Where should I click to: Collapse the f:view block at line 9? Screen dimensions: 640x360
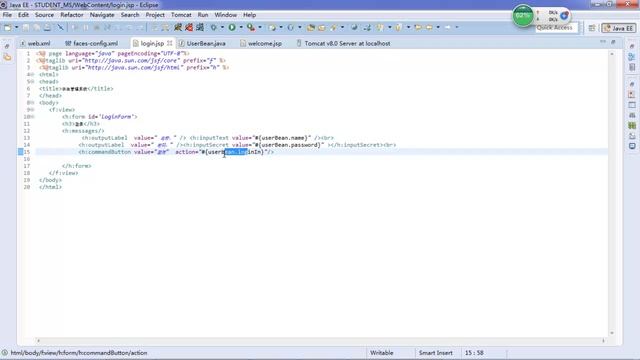32,110
